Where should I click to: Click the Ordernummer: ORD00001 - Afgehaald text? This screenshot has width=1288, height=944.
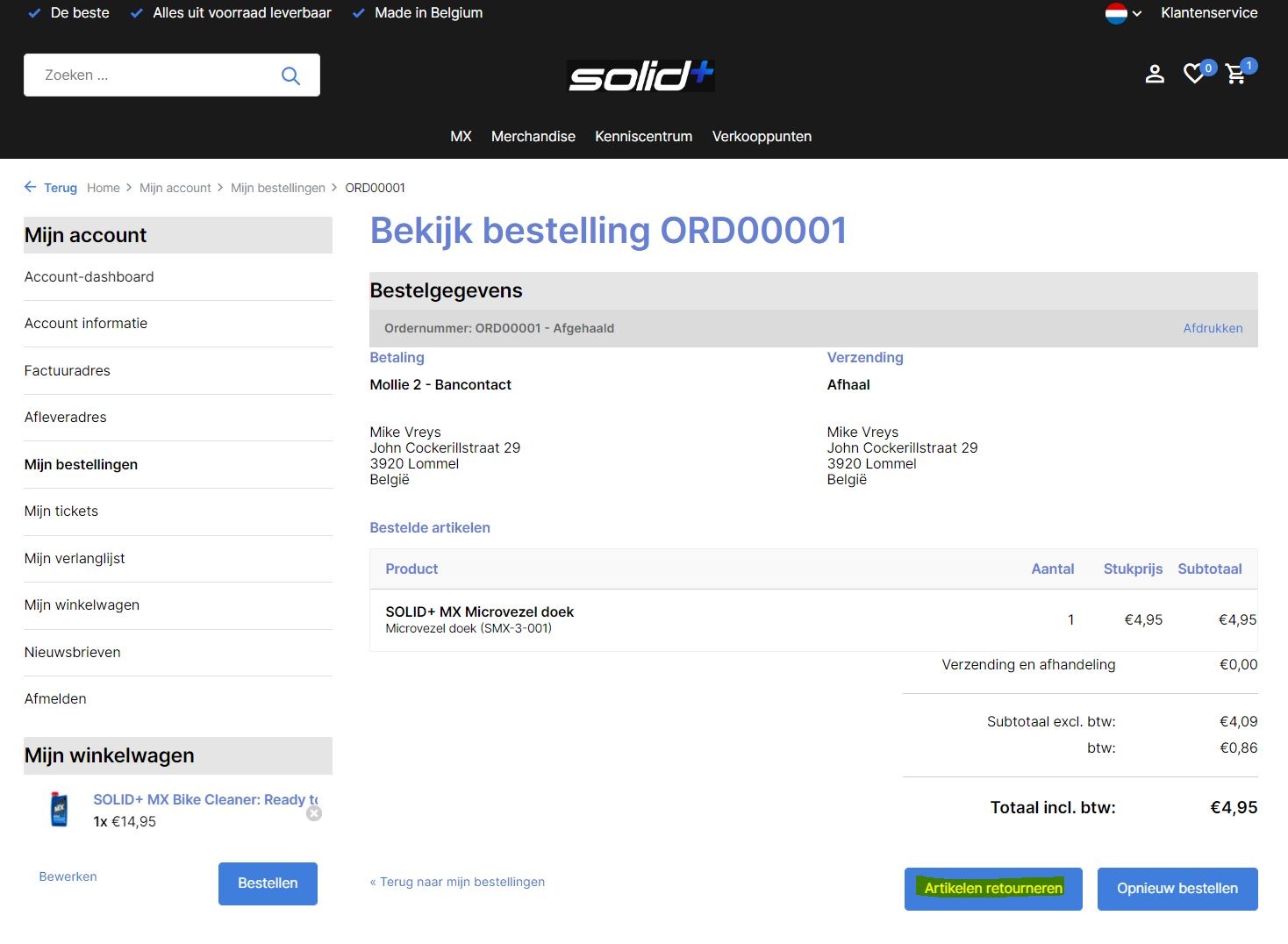click(499, 328)
